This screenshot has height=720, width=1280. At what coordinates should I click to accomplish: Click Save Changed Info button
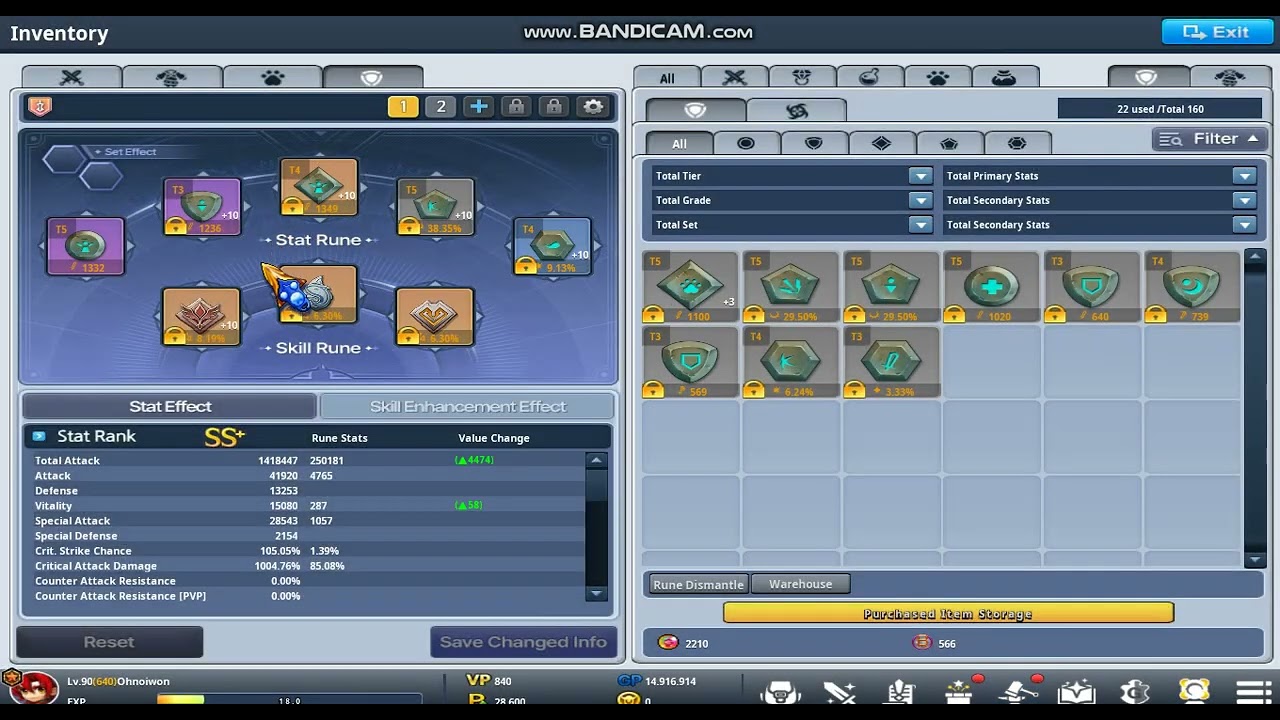coord(523,642)
